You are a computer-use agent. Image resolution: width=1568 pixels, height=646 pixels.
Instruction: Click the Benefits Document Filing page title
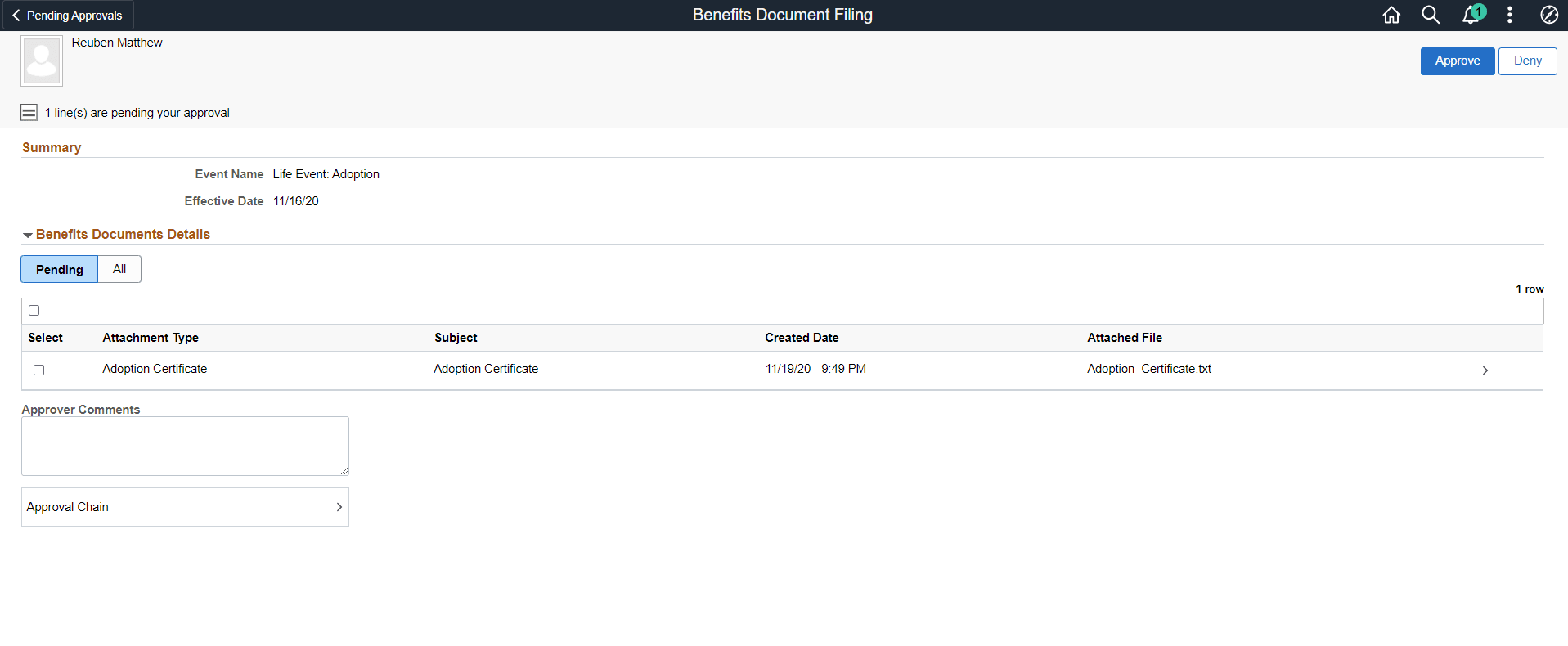(x=783, y=15)
